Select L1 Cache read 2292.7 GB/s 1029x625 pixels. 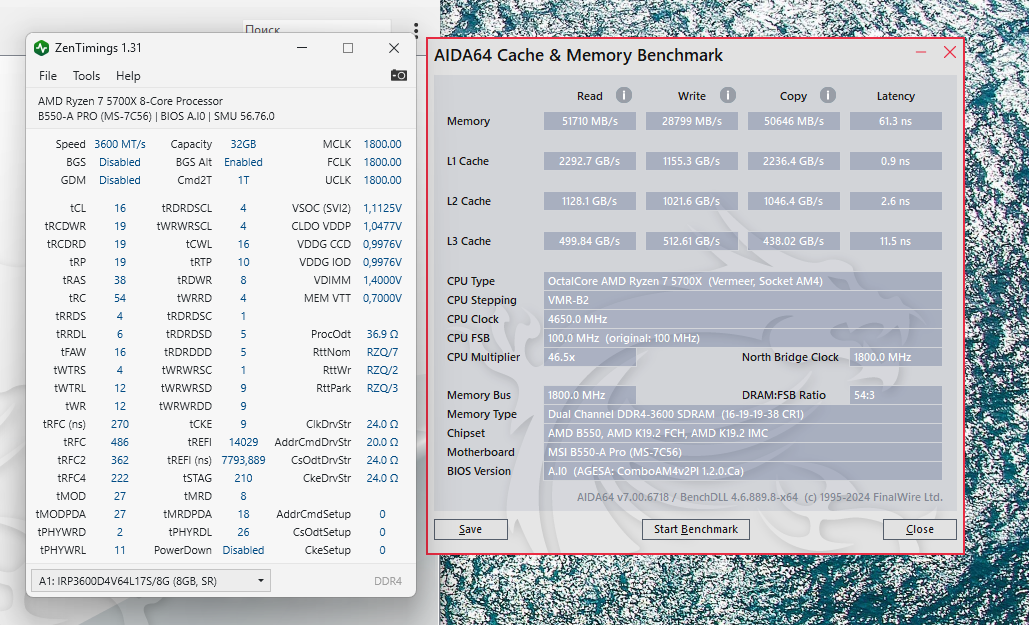[590, 162]
